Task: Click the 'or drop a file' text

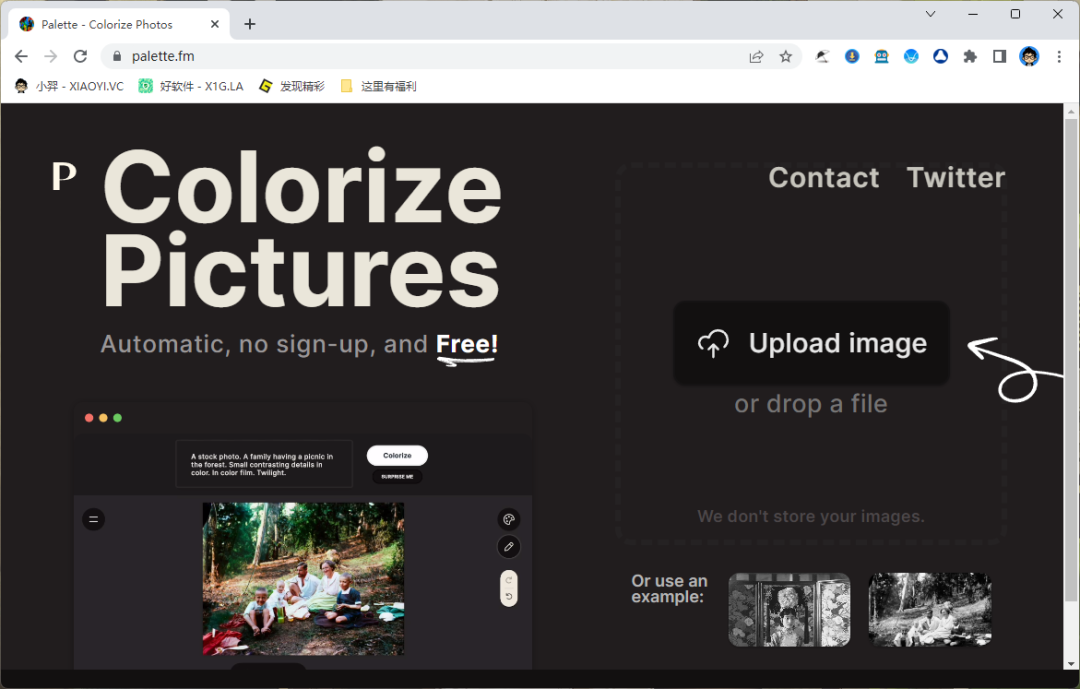Action: [811, 404]
